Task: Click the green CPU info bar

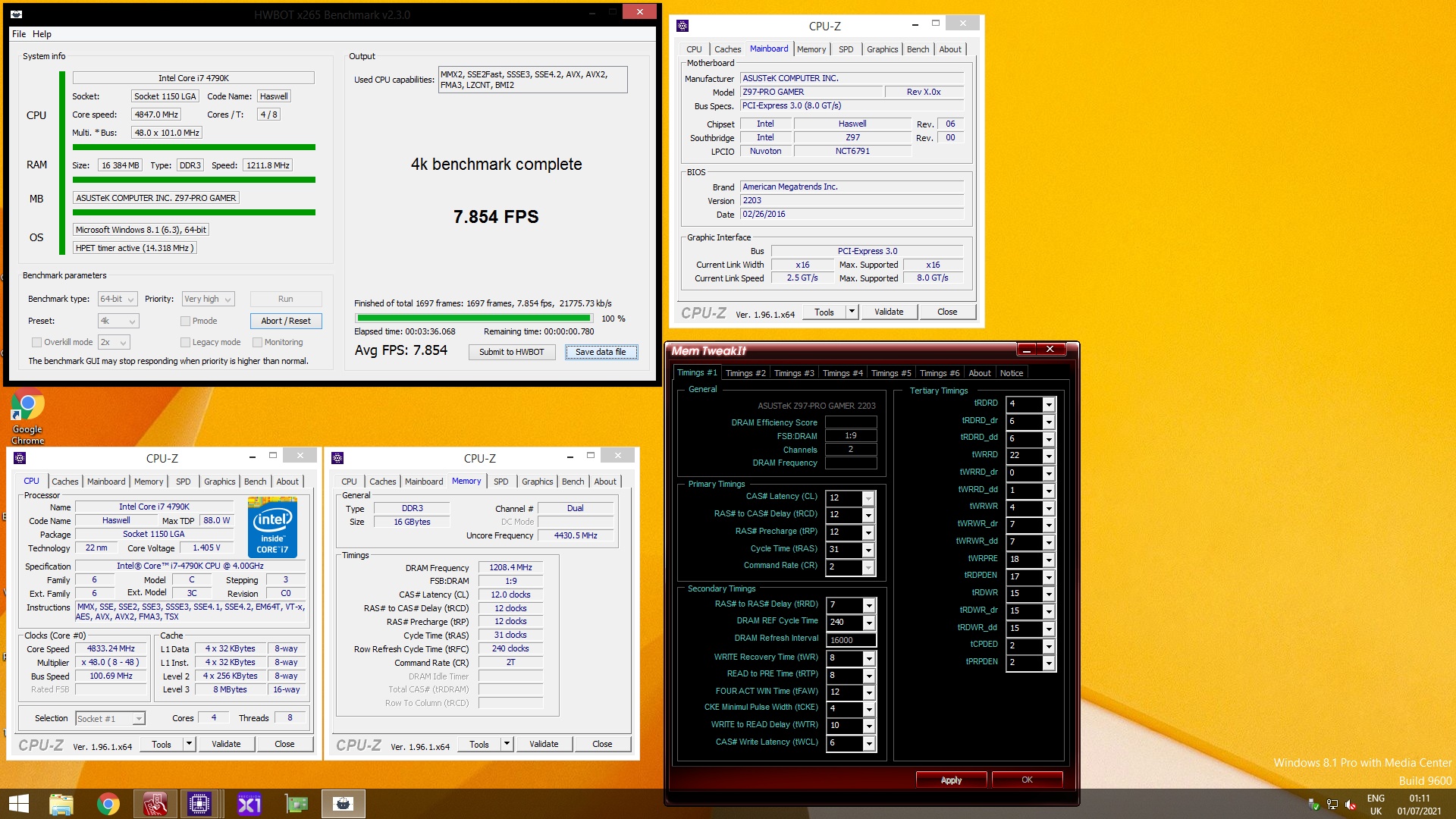Action: pyautogui.click(x=194, y=147)
